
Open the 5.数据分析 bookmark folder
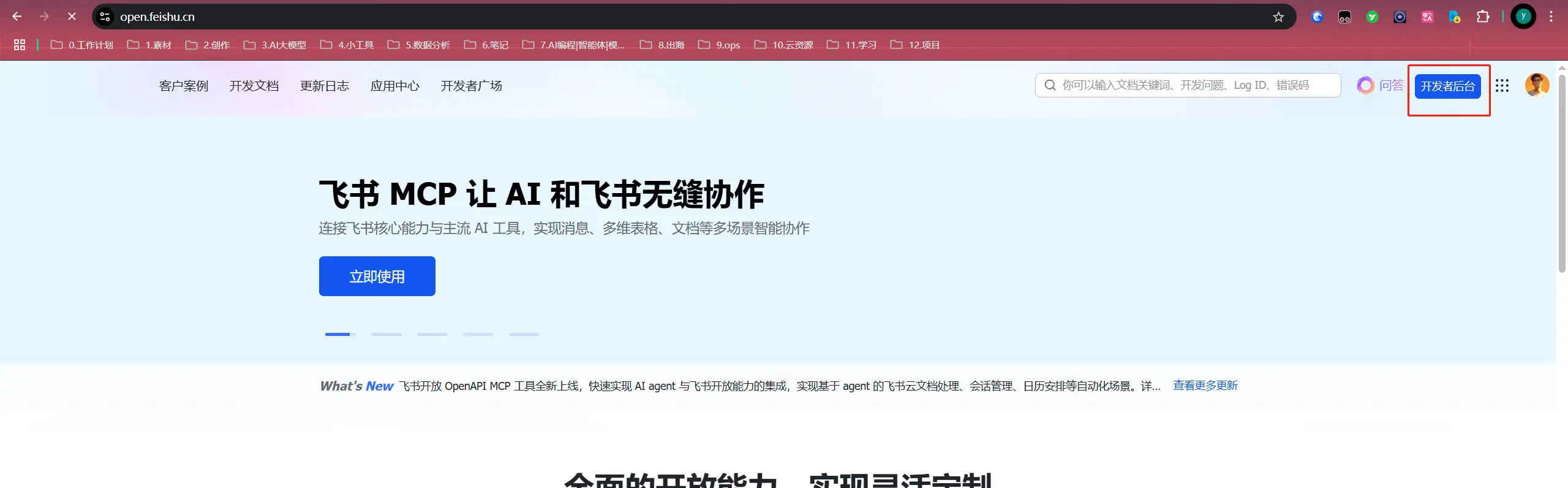coord(419,45)
